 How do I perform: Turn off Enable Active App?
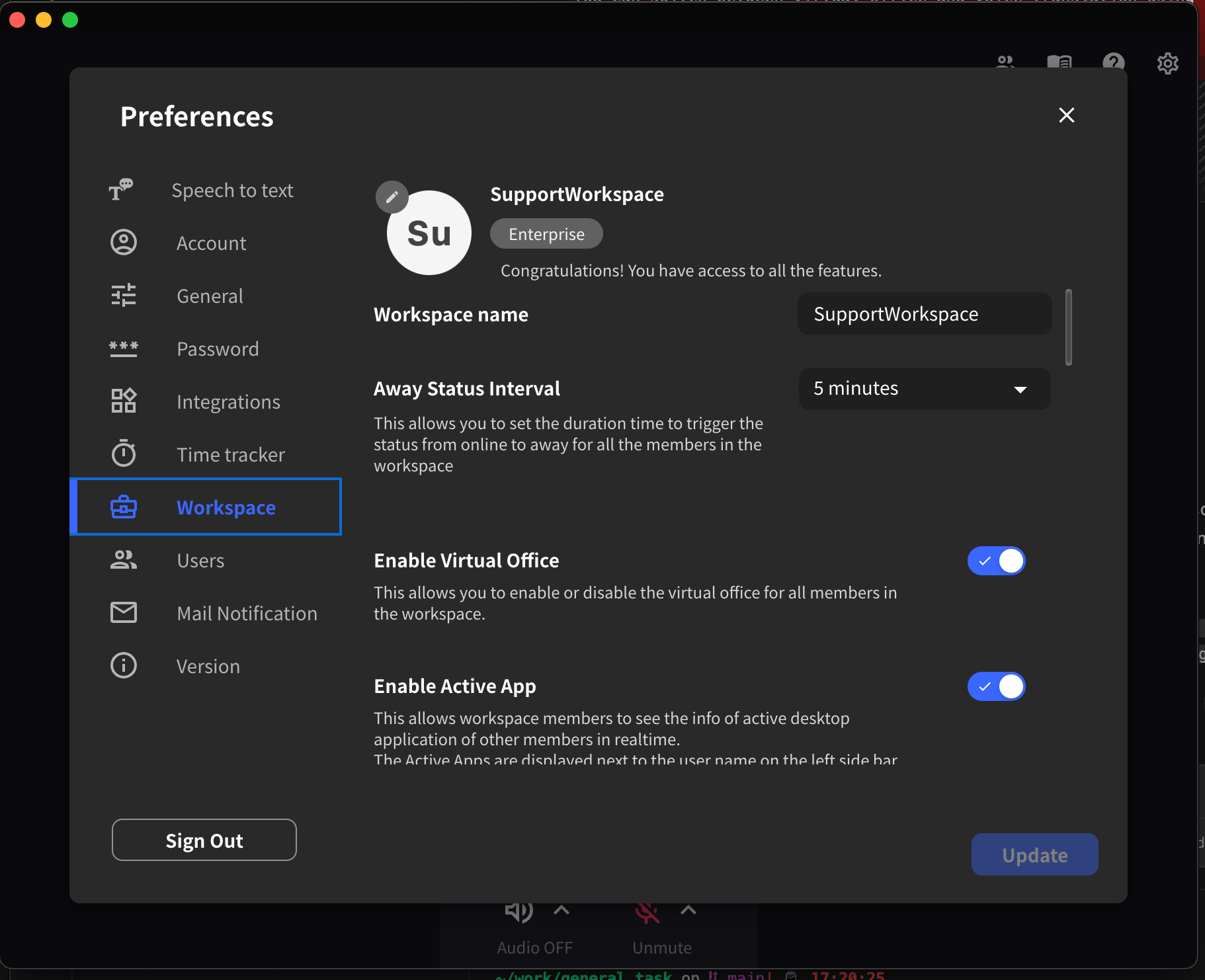tap(996, 686)
